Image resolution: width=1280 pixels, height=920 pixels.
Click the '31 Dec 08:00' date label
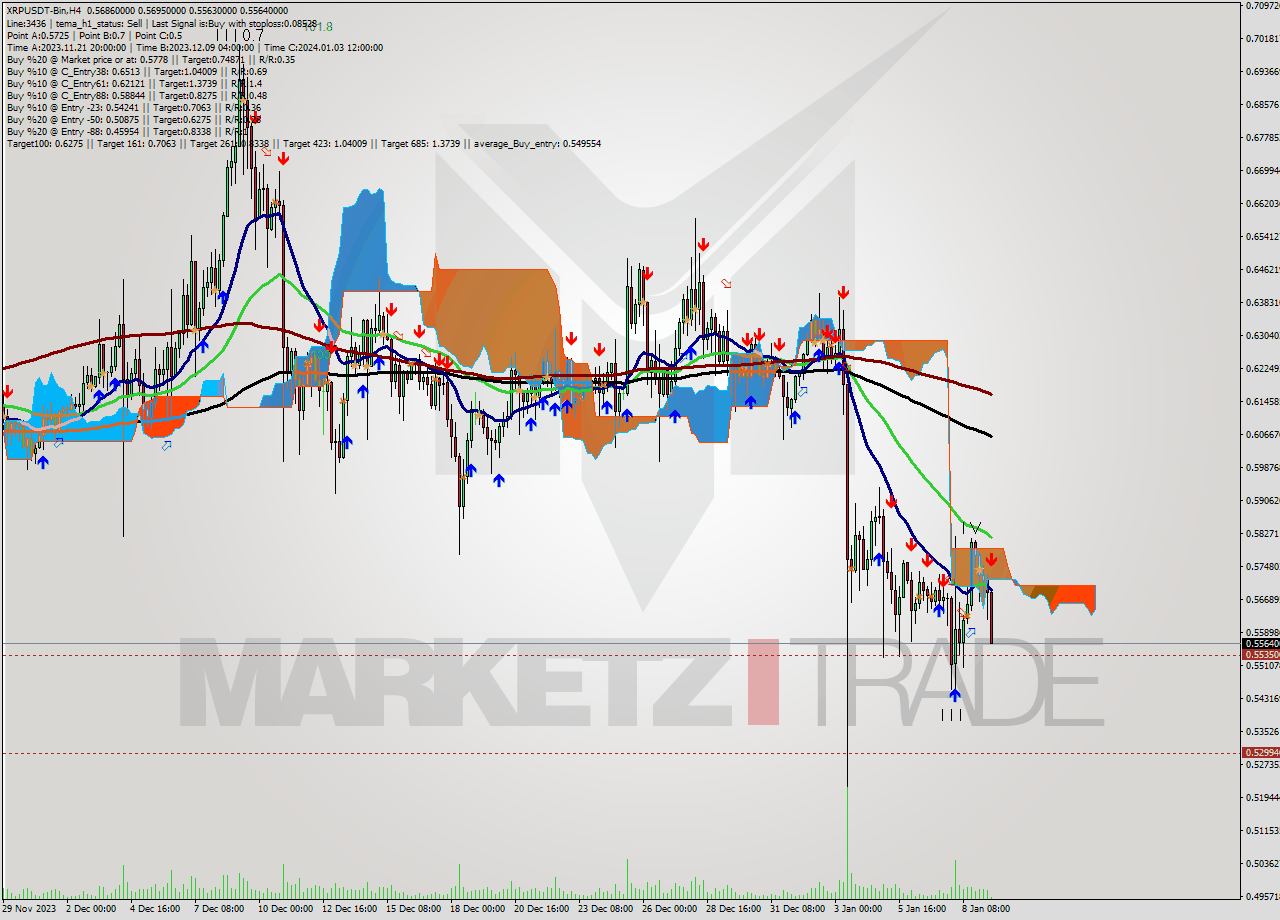click(x=797, y=909)
